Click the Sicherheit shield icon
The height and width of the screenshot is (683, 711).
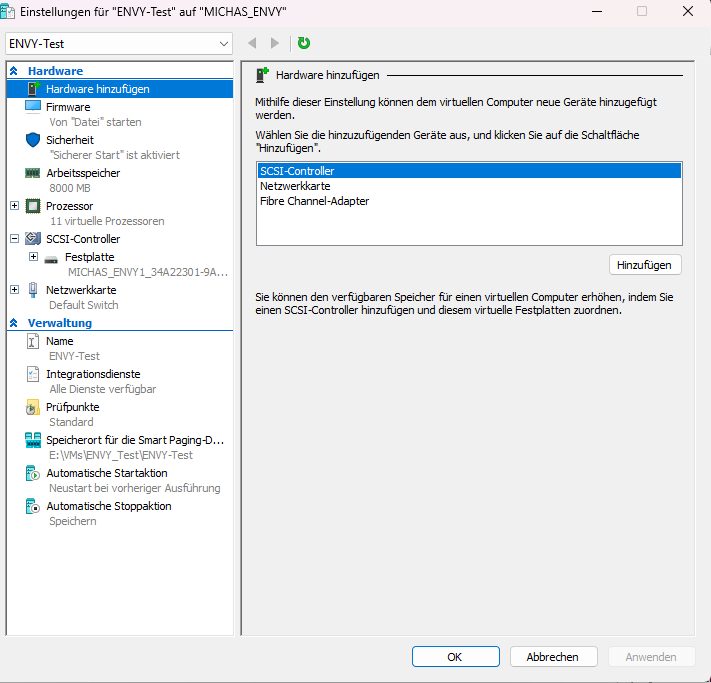(33, 140)
